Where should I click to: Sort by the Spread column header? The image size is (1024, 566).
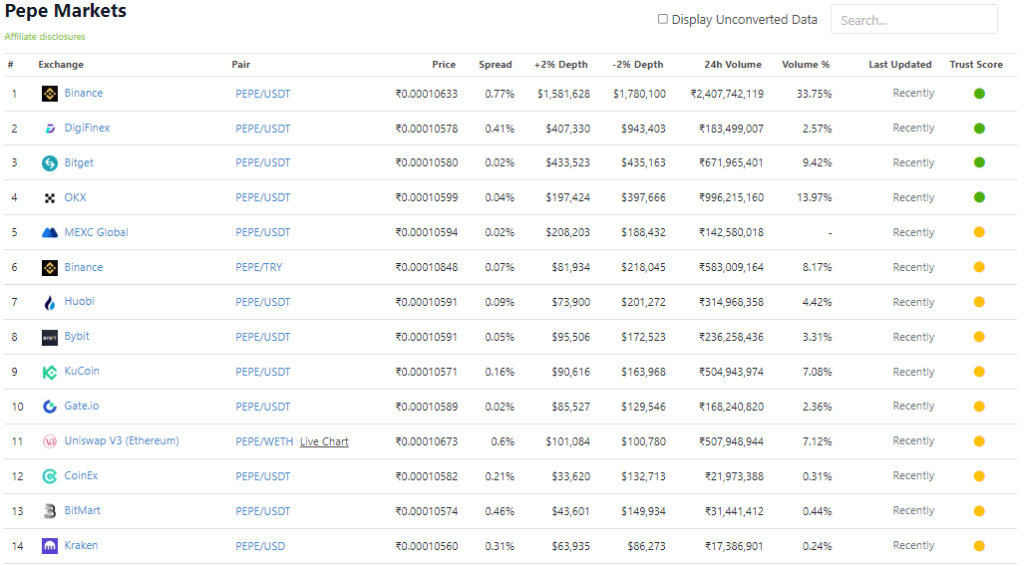click(495, 65)
